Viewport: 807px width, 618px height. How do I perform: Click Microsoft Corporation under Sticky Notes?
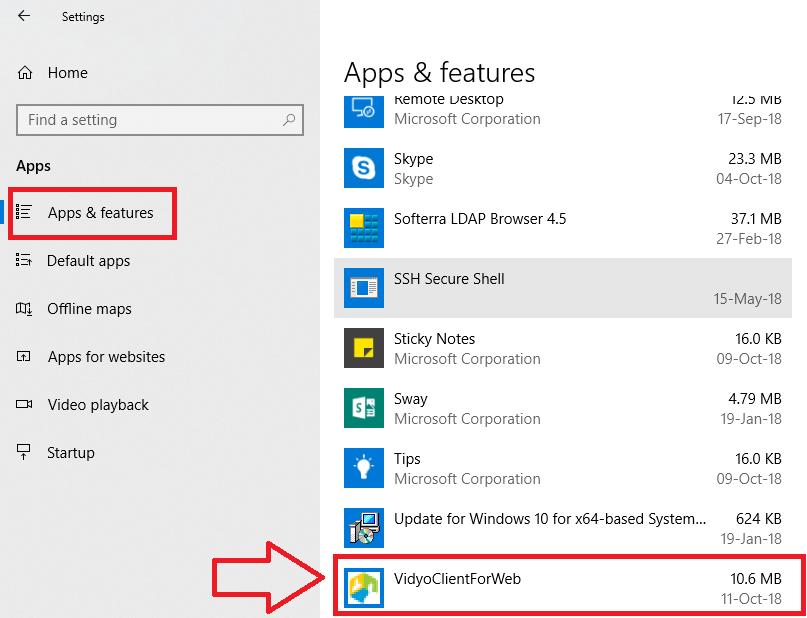click(x=467, y=359)
